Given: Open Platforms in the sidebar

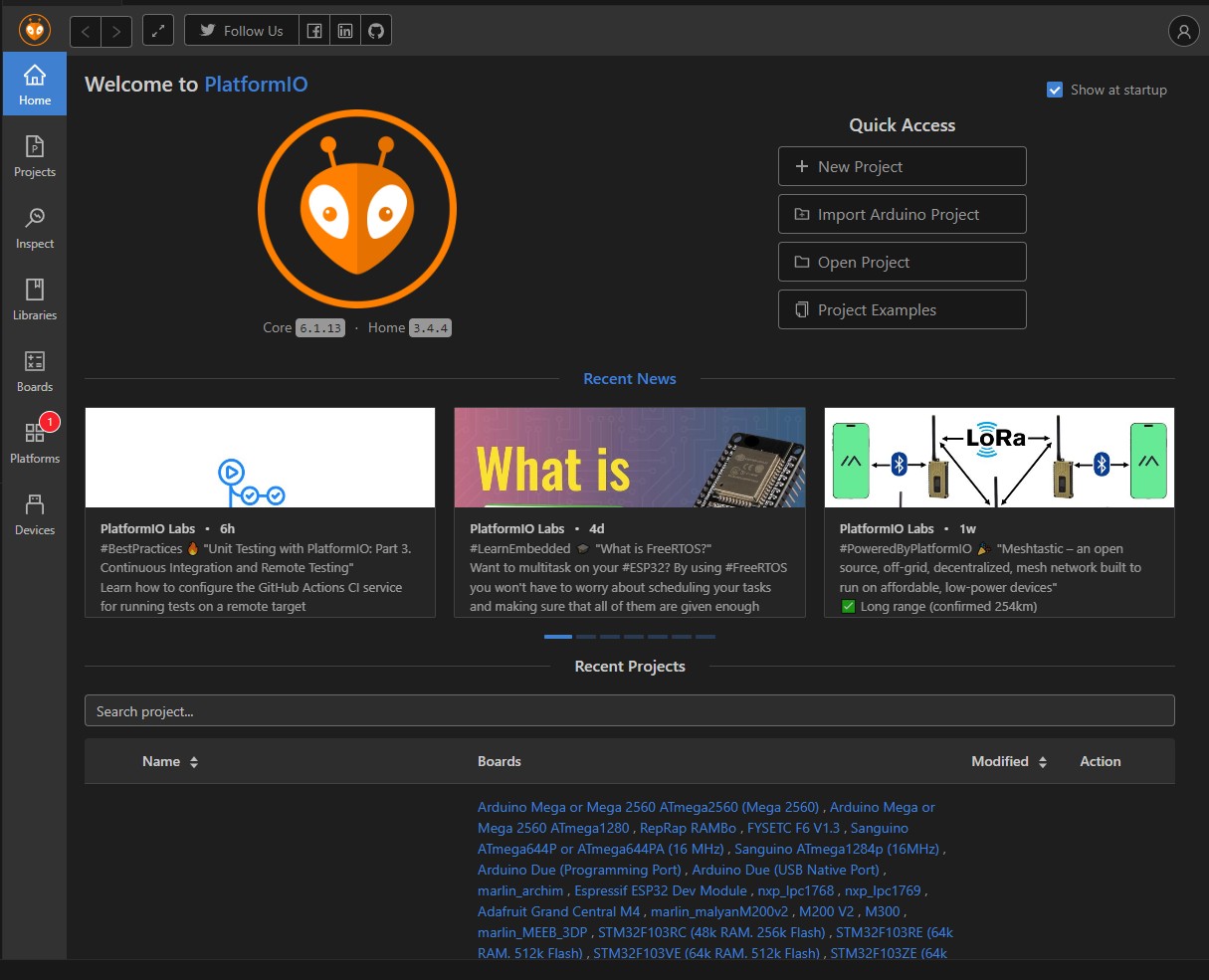Looking at the screenshot, I should (x=35, y=443).
